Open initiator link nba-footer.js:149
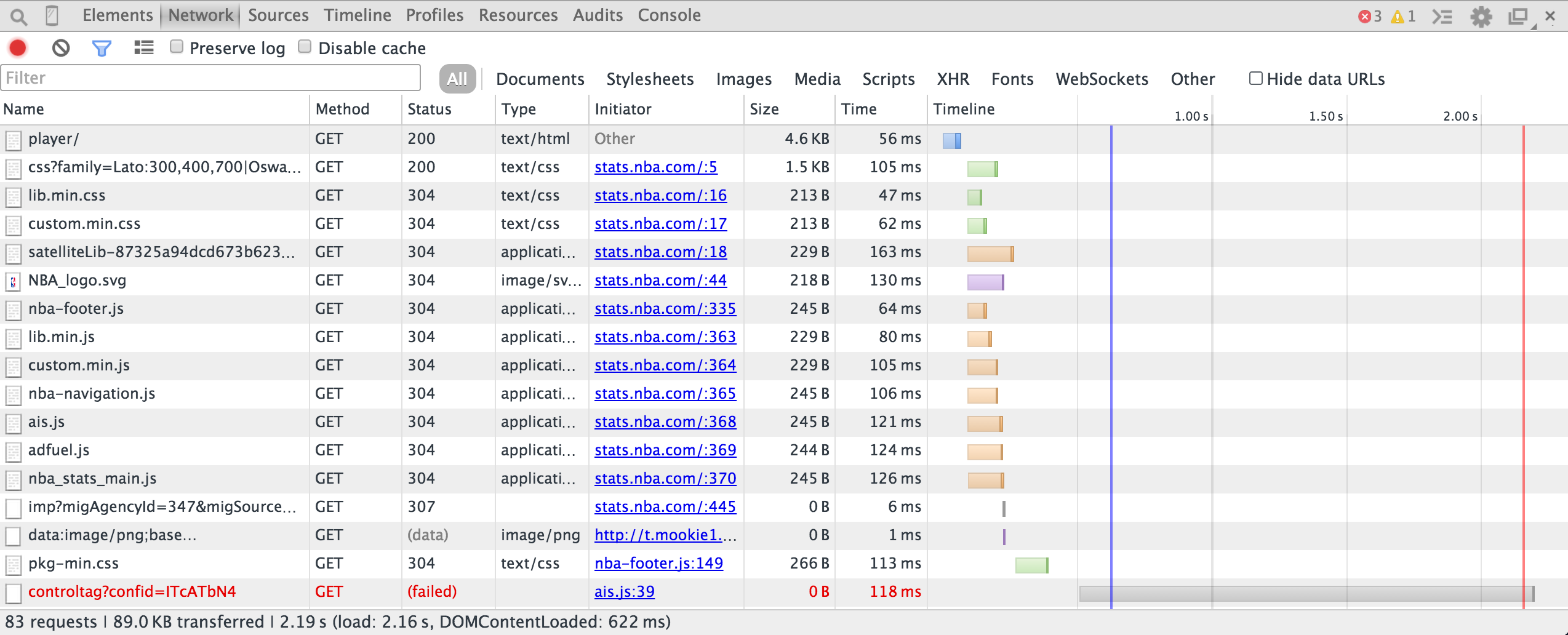The width and height of the screenshot is (1568, 635). point(658,564)
